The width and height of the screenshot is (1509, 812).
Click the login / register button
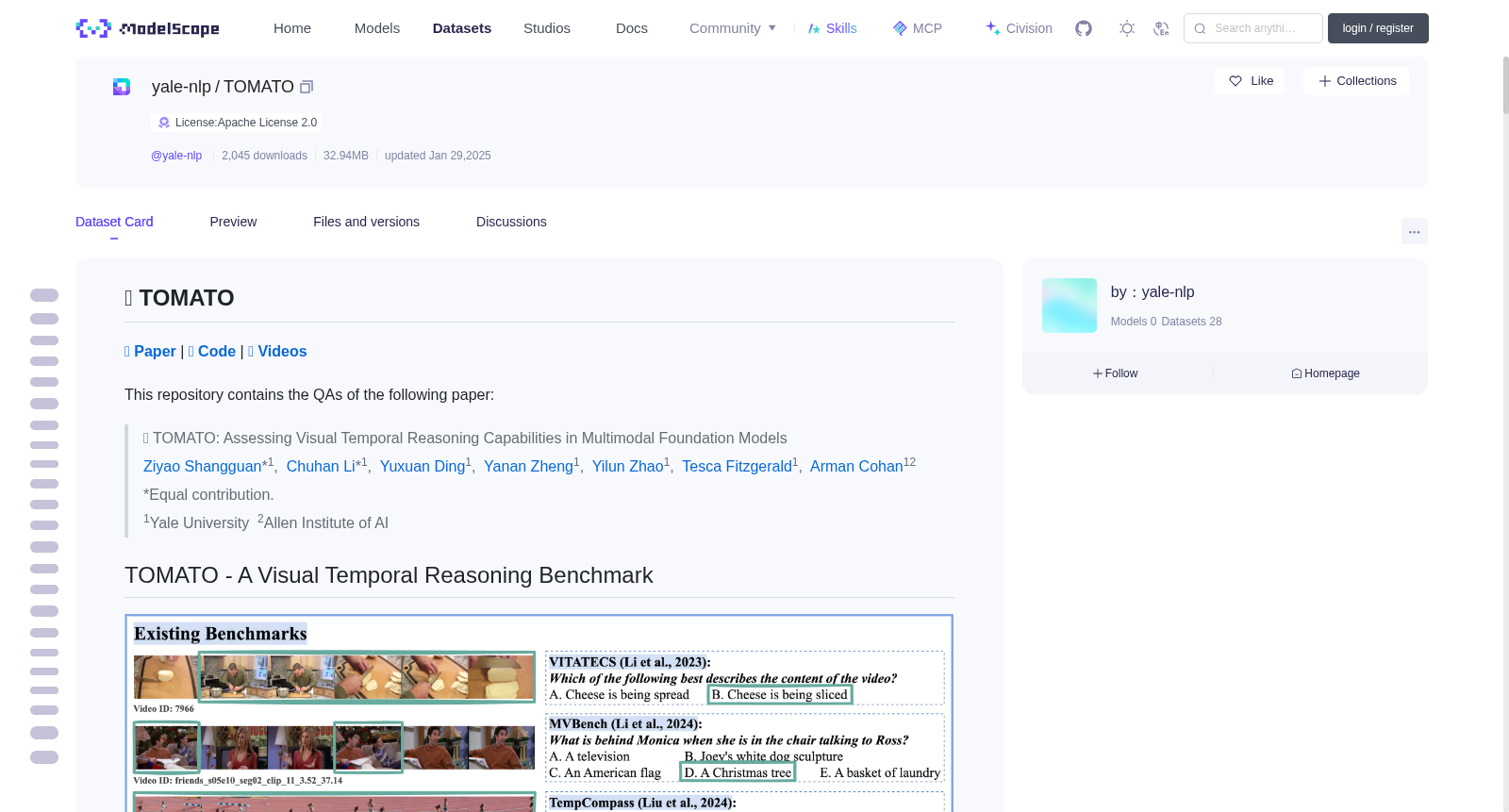tap(1378, 28)
